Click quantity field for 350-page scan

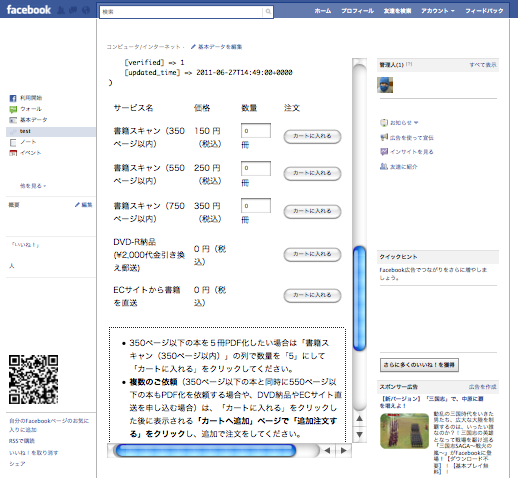pos(256,131)
